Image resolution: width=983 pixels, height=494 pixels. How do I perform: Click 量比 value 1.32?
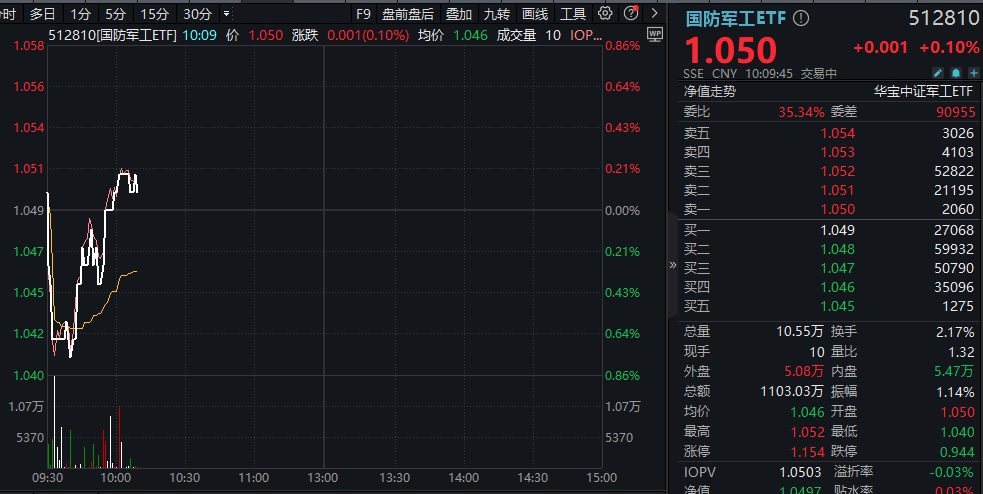click(961, 352)
